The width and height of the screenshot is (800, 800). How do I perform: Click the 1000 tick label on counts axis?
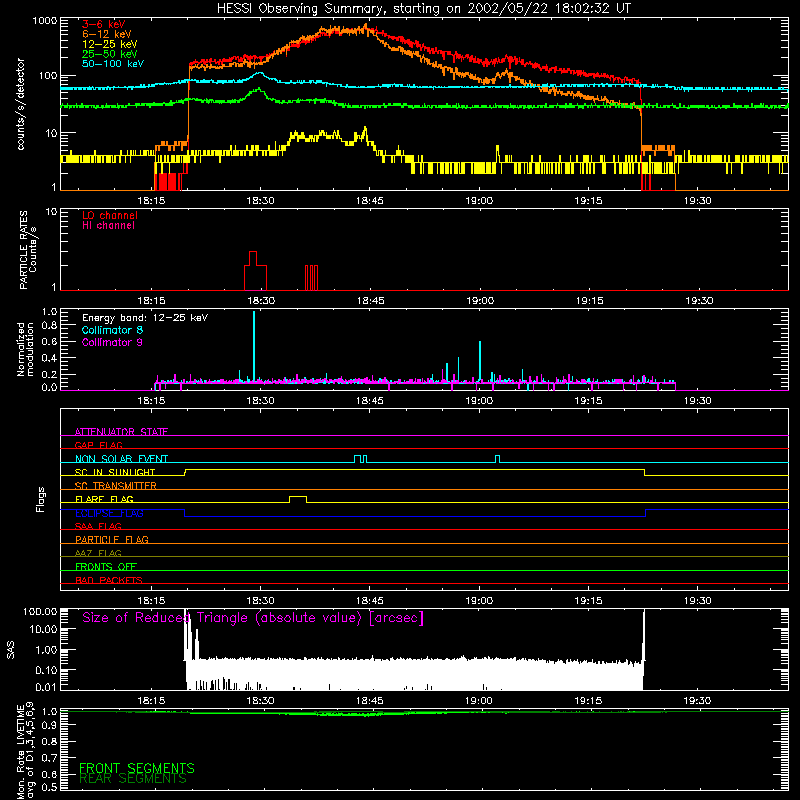coord(45,21)
